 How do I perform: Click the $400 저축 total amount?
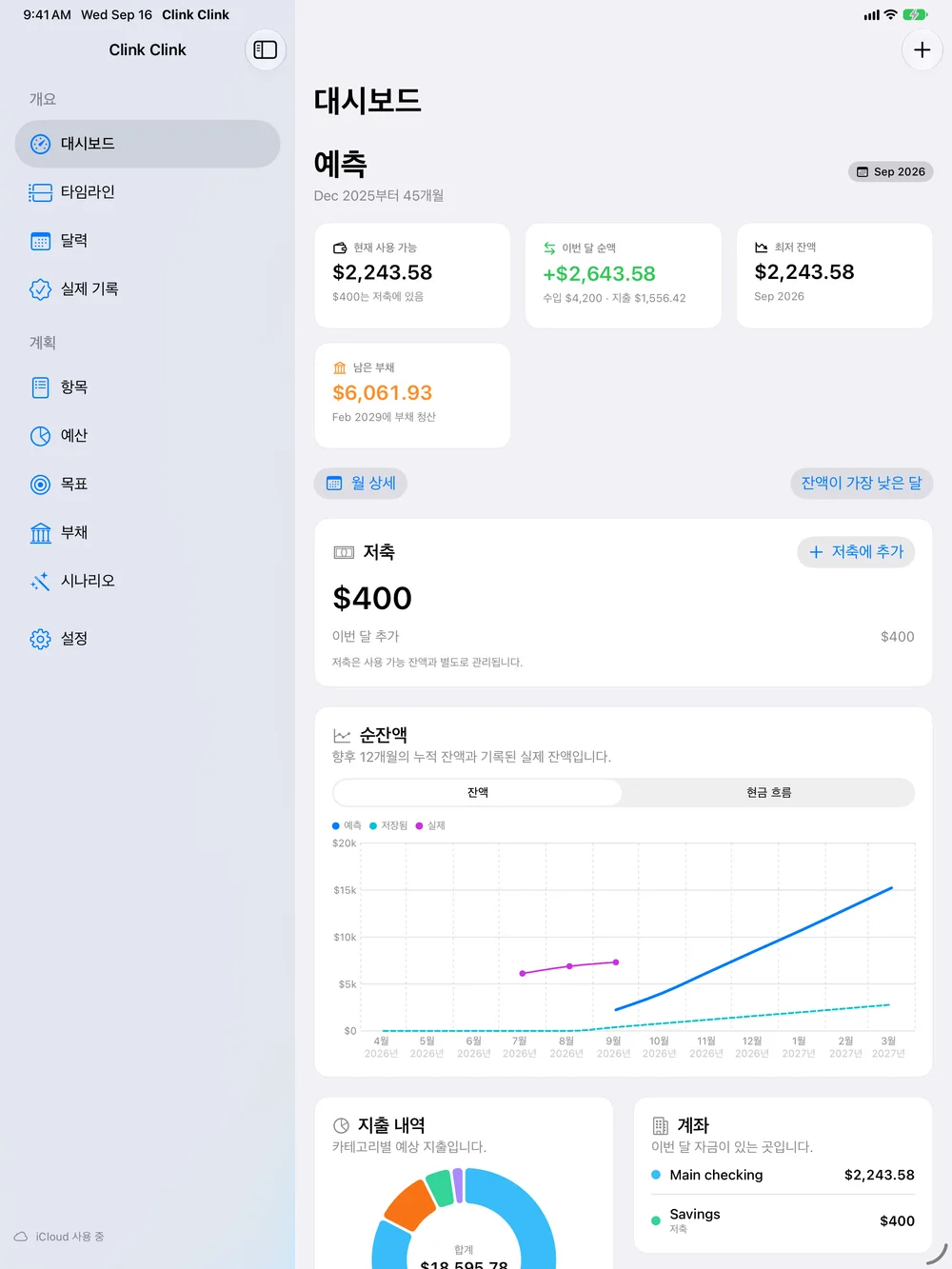coord(372,599)
